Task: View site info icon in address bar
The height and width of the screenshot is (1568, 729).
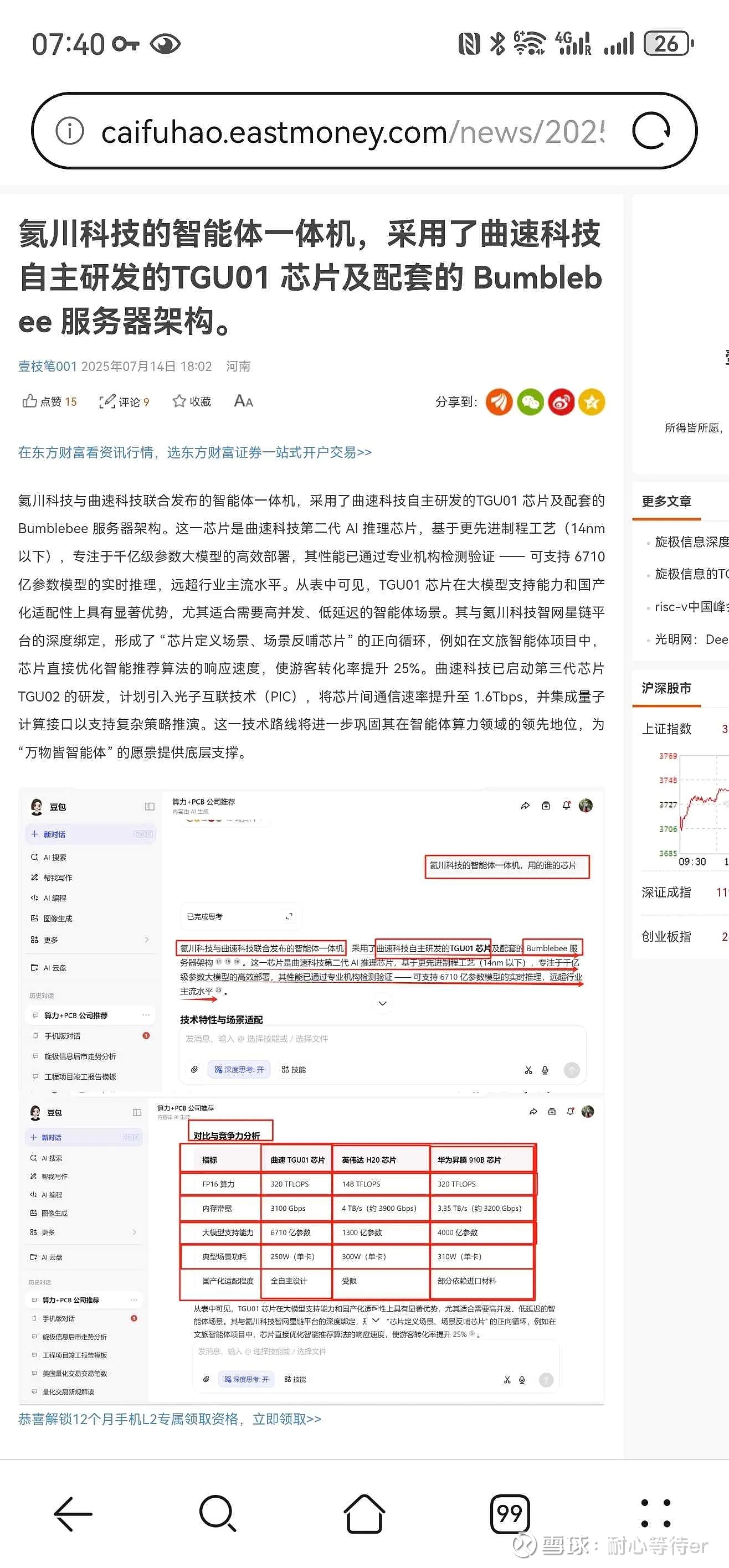Action: pyautogui.click(x=69, y=131)
